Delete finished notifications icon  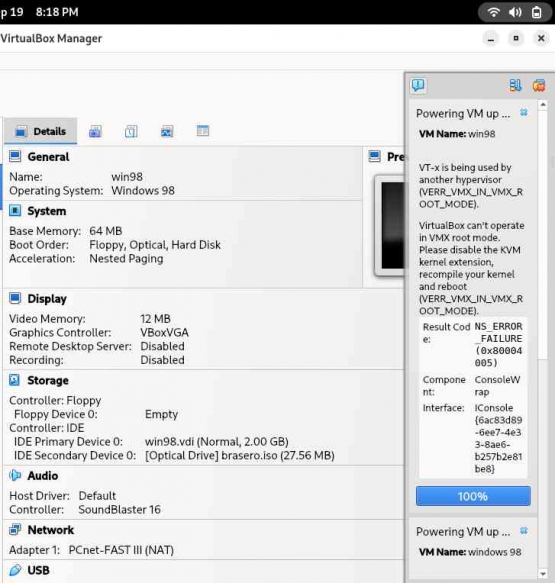click(x=539, y=86)
